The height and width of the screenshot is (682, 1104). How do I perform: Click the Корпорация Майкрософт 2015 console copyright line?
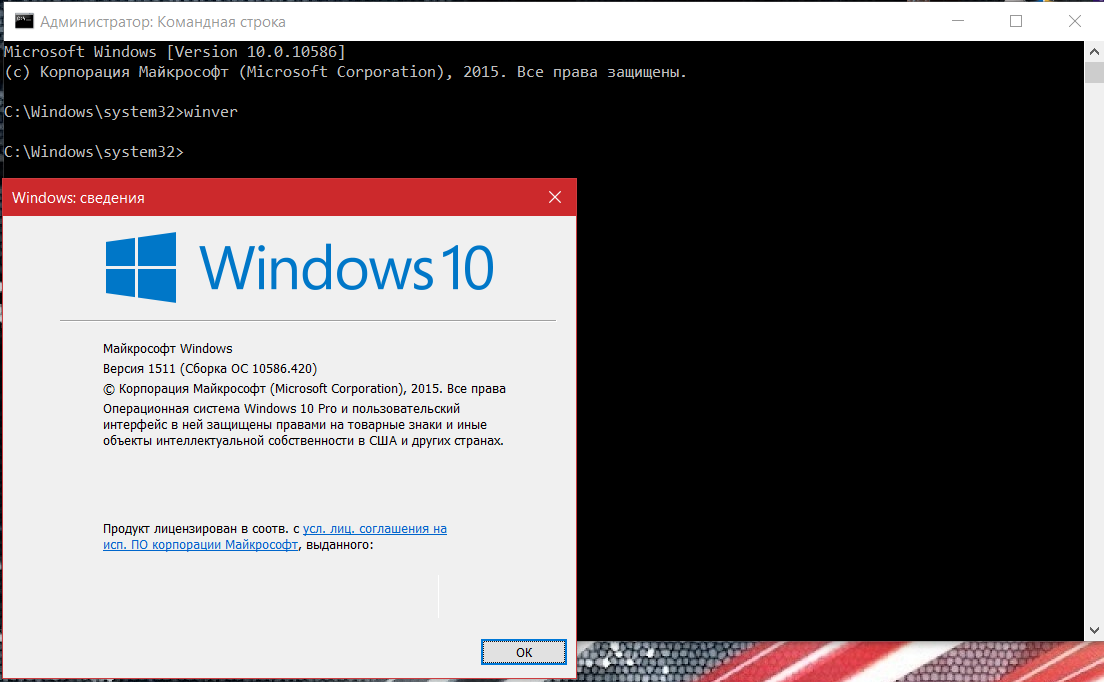(x=345, y=72)
